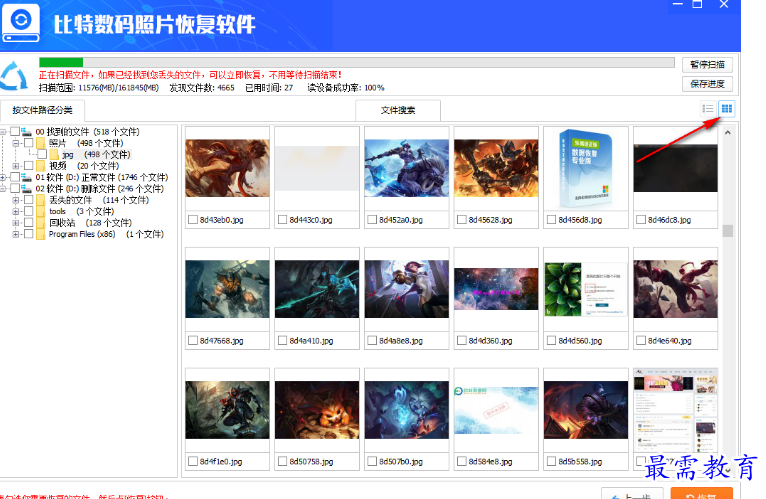
Task: Click file name 8d4f1e0.jpg
Action: point(221,461)
